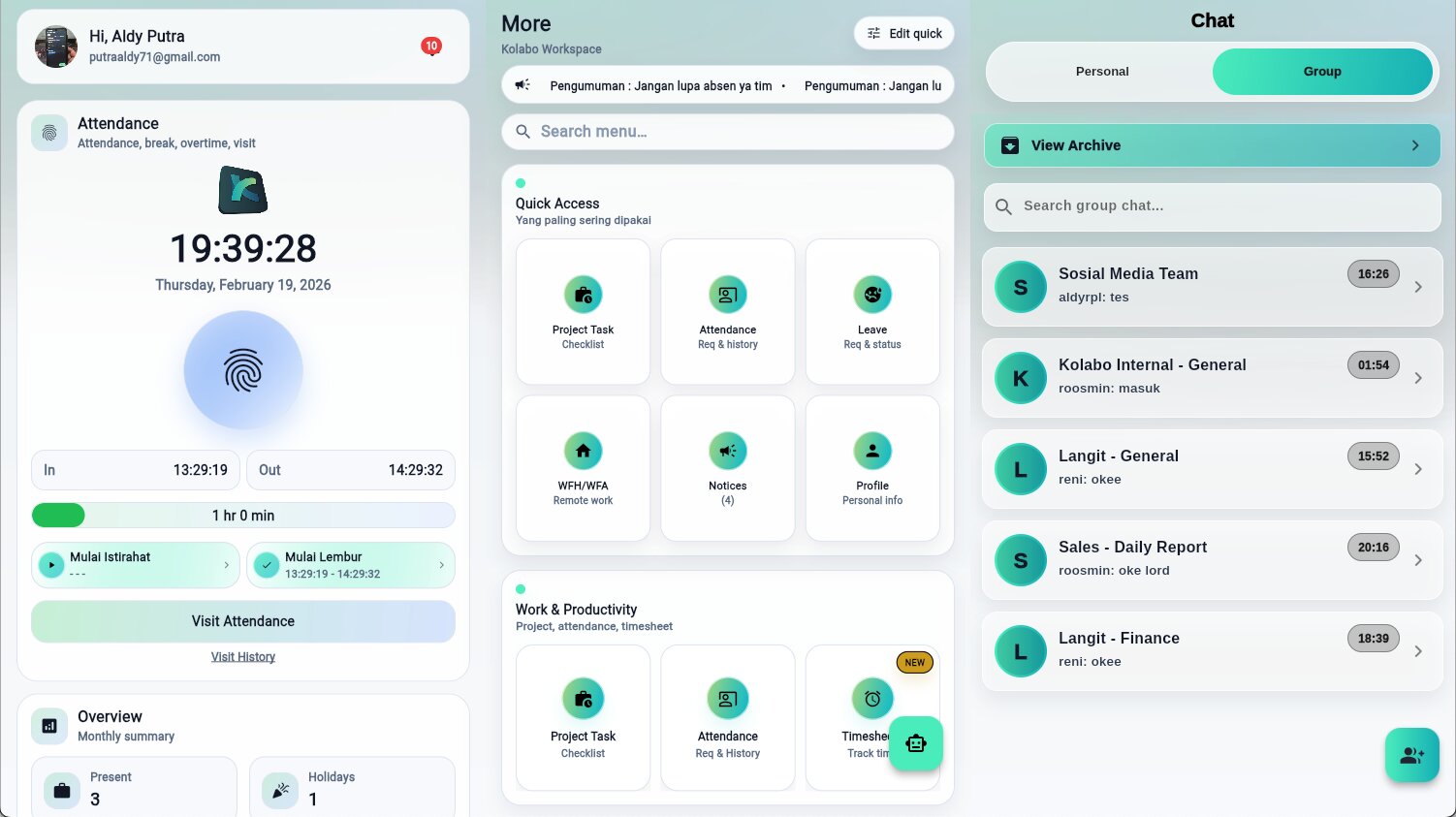Open the chatbot floating button
This screenshot has height=817, width=1456.
point(915,743)
